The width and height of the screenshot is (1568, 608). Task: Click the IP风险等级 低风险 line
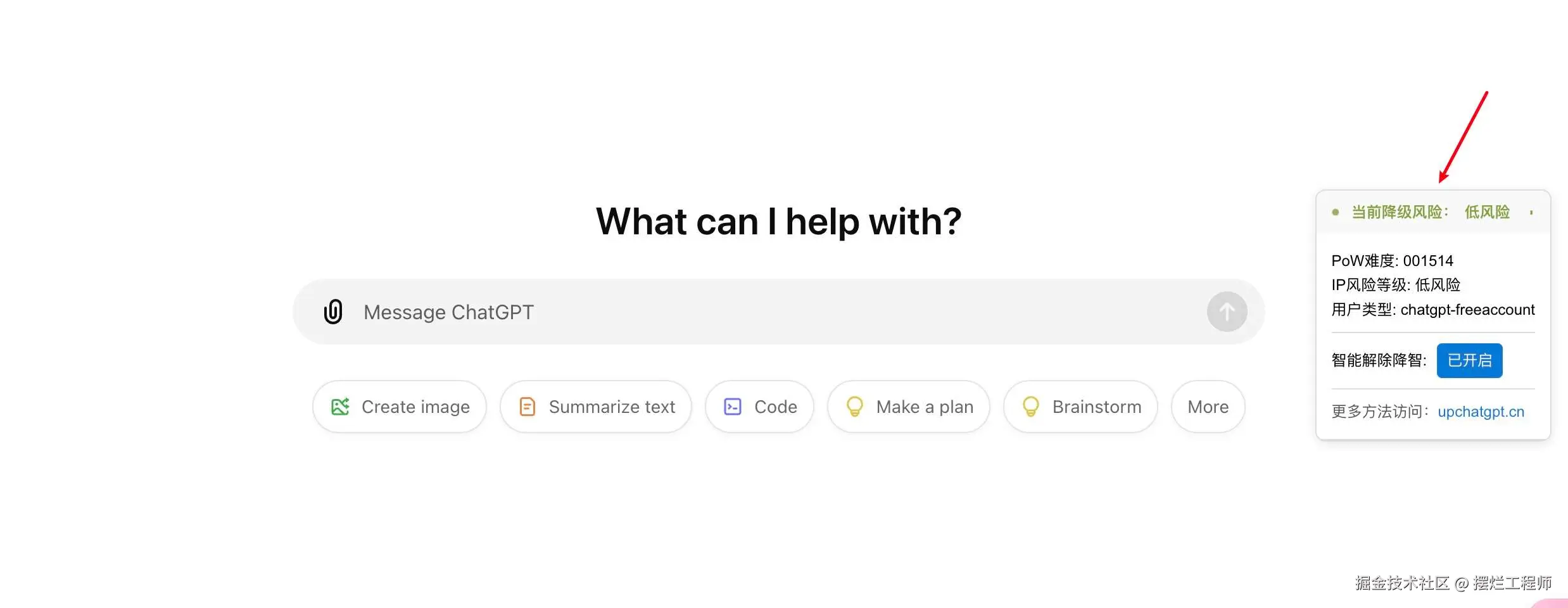coord(1396,285)
